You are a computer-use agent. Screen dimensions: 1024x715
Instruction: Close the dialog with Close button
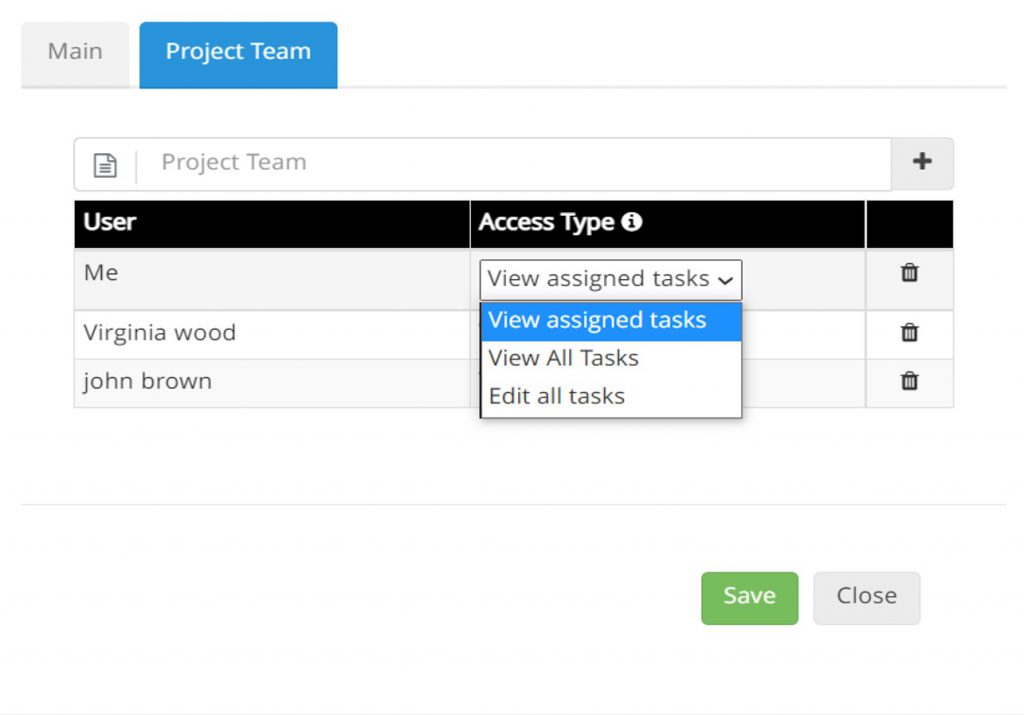coord(867,598)
